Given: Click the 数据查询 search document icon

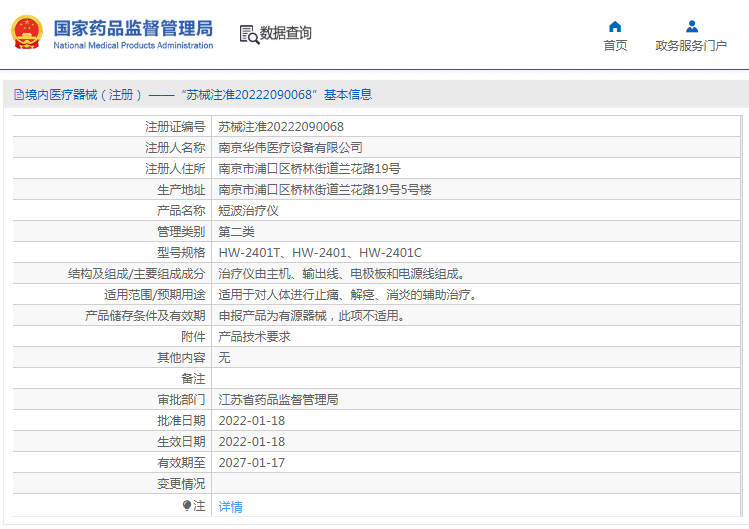Looking at the screenshot, I should pos(249,34).
